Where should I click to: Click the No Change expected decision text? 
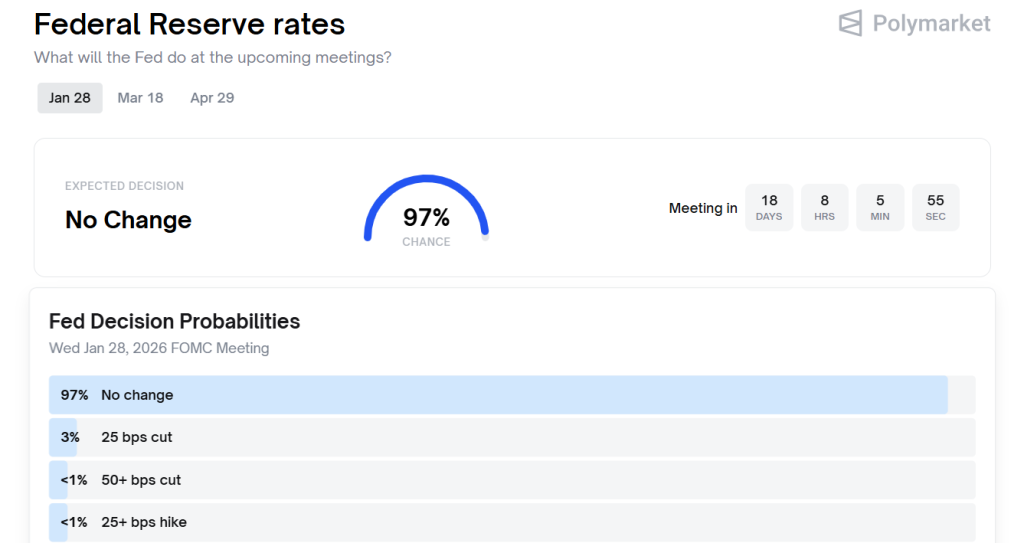coord(128,220)
